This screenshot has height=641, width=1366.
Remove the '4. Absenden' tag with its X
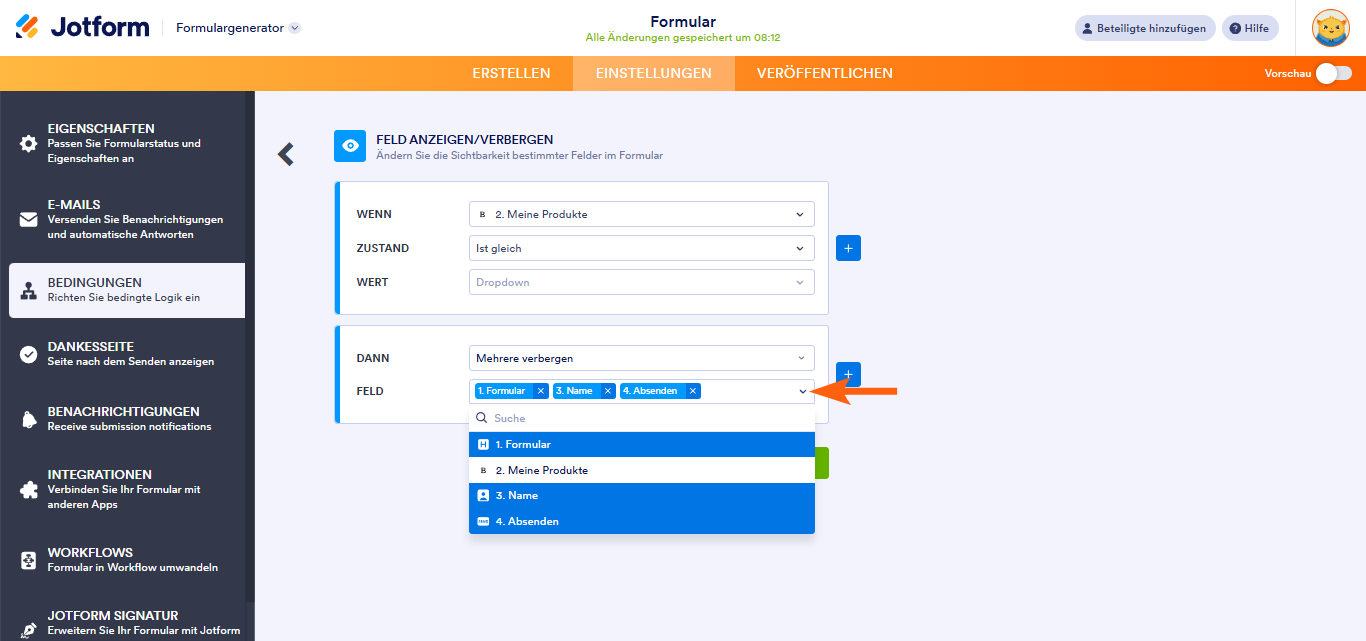click(692, 391)
